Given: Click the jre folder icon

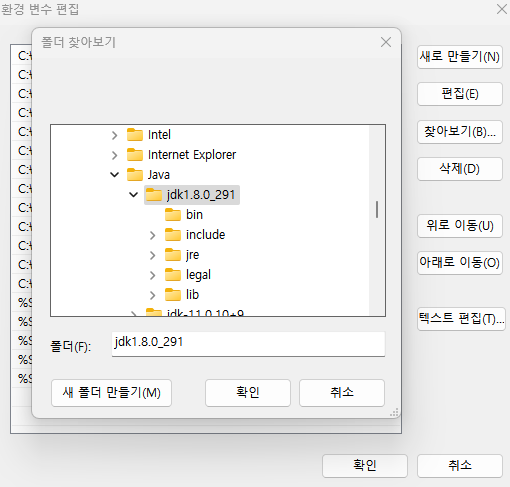Looking at the screenshot, I should 173,255.
